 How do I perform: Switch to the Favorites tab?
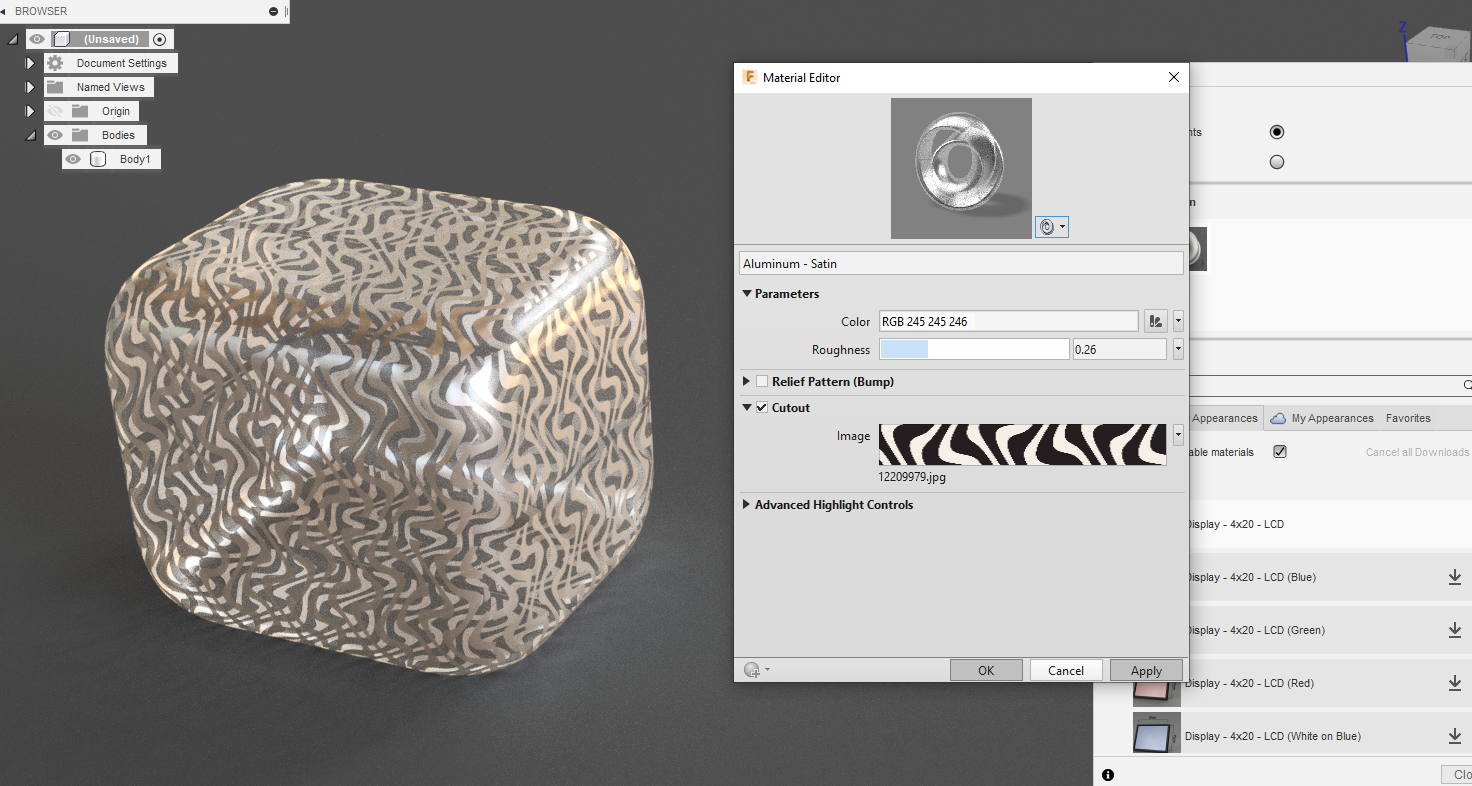coord(1408,418)
